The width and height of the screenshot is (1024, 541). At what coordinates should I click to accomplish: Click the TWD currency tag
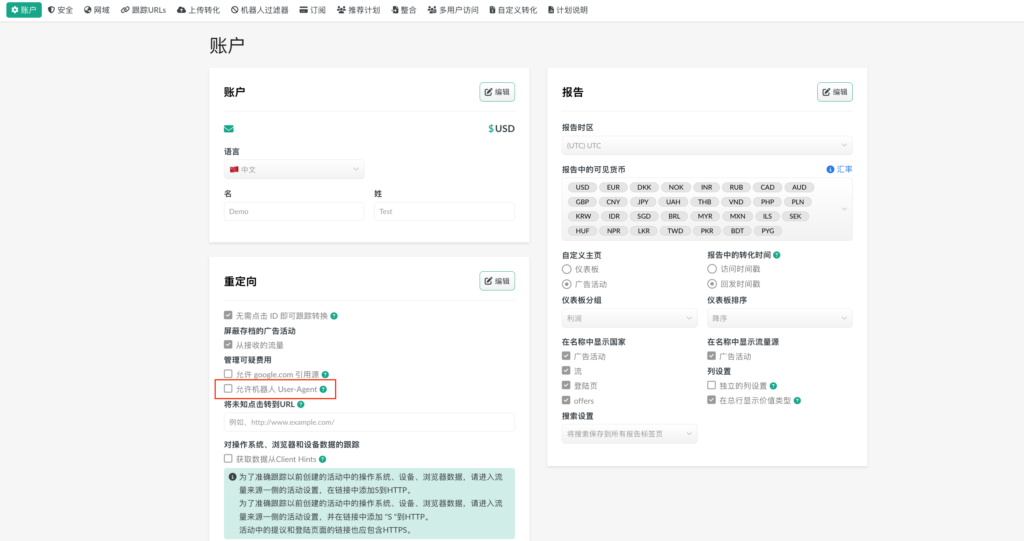[x=675, y=231]
